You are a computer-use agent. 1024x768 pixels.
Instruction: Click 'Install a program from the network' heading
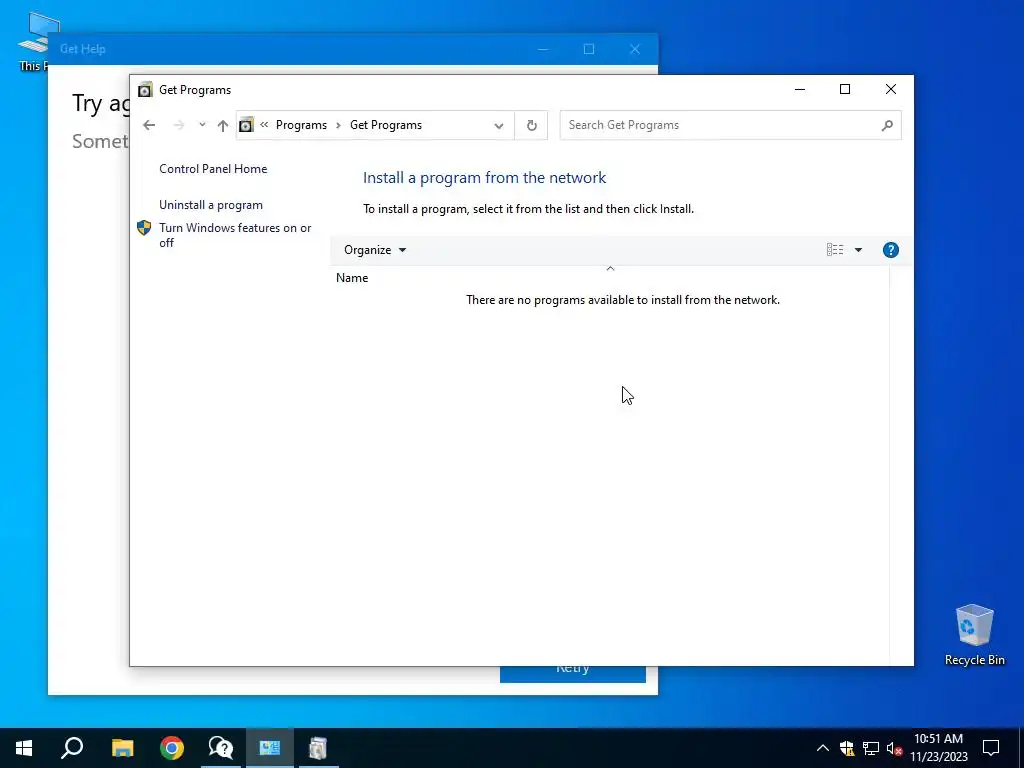coord(485,178)
